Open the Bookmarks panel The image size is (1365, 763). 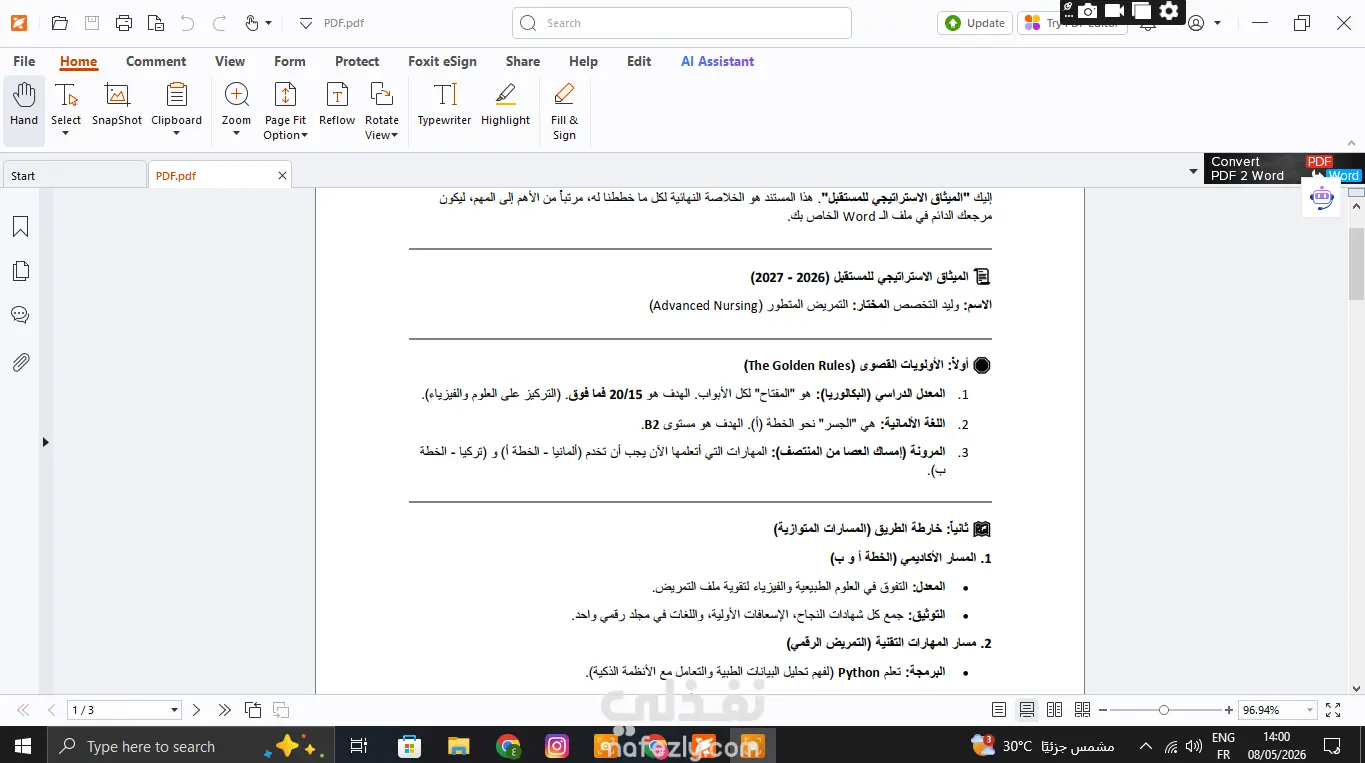pyautogui.click(x=20, y=227)
